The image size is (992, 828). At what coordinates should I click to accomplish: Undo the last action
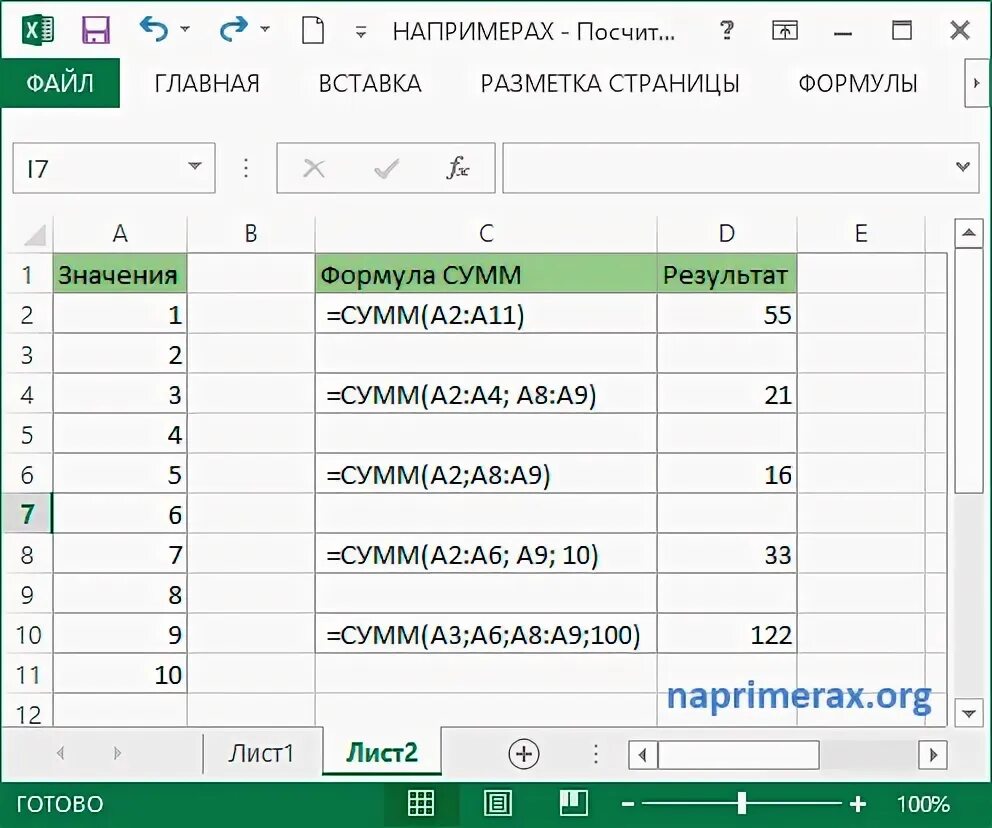[x=154, y=29]
